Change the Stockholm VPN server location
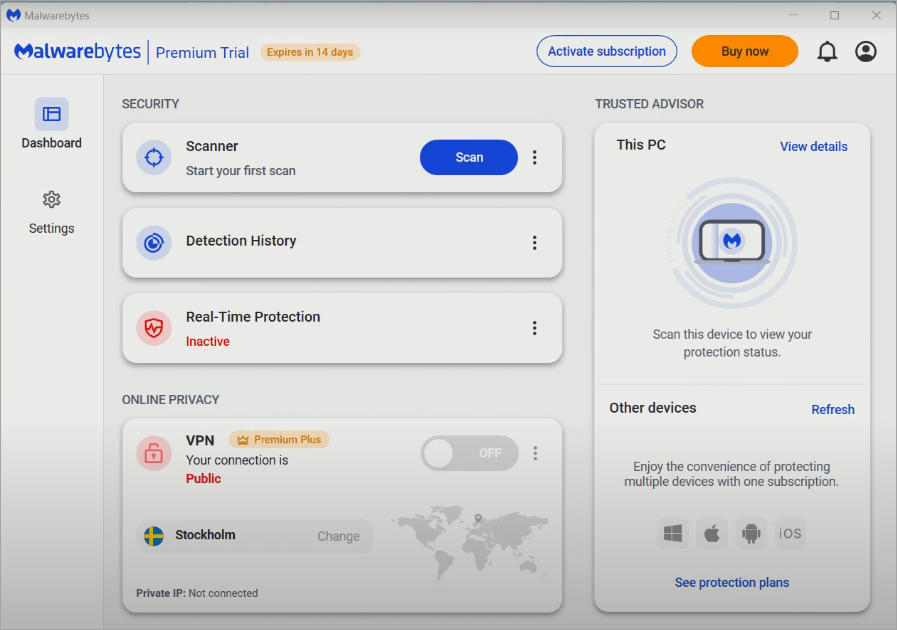The width and height of the screenshot is (897, 630). click(338, 535)
